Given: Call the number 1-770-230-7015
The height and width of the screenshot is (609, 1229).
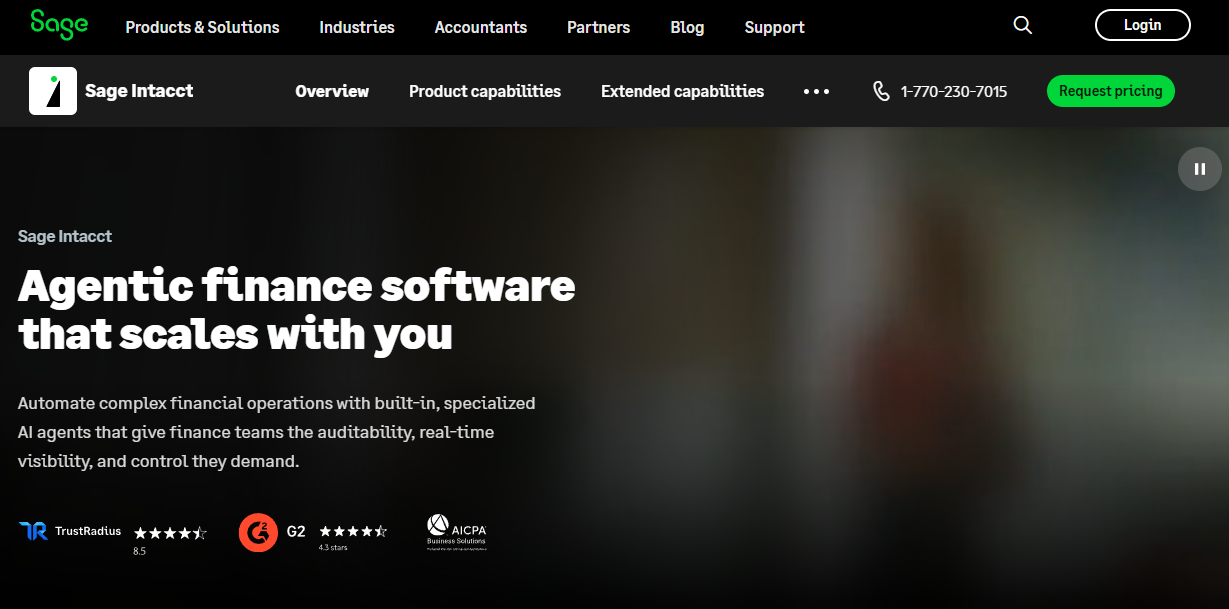Looking at the screenshot, I should (954, 91).
